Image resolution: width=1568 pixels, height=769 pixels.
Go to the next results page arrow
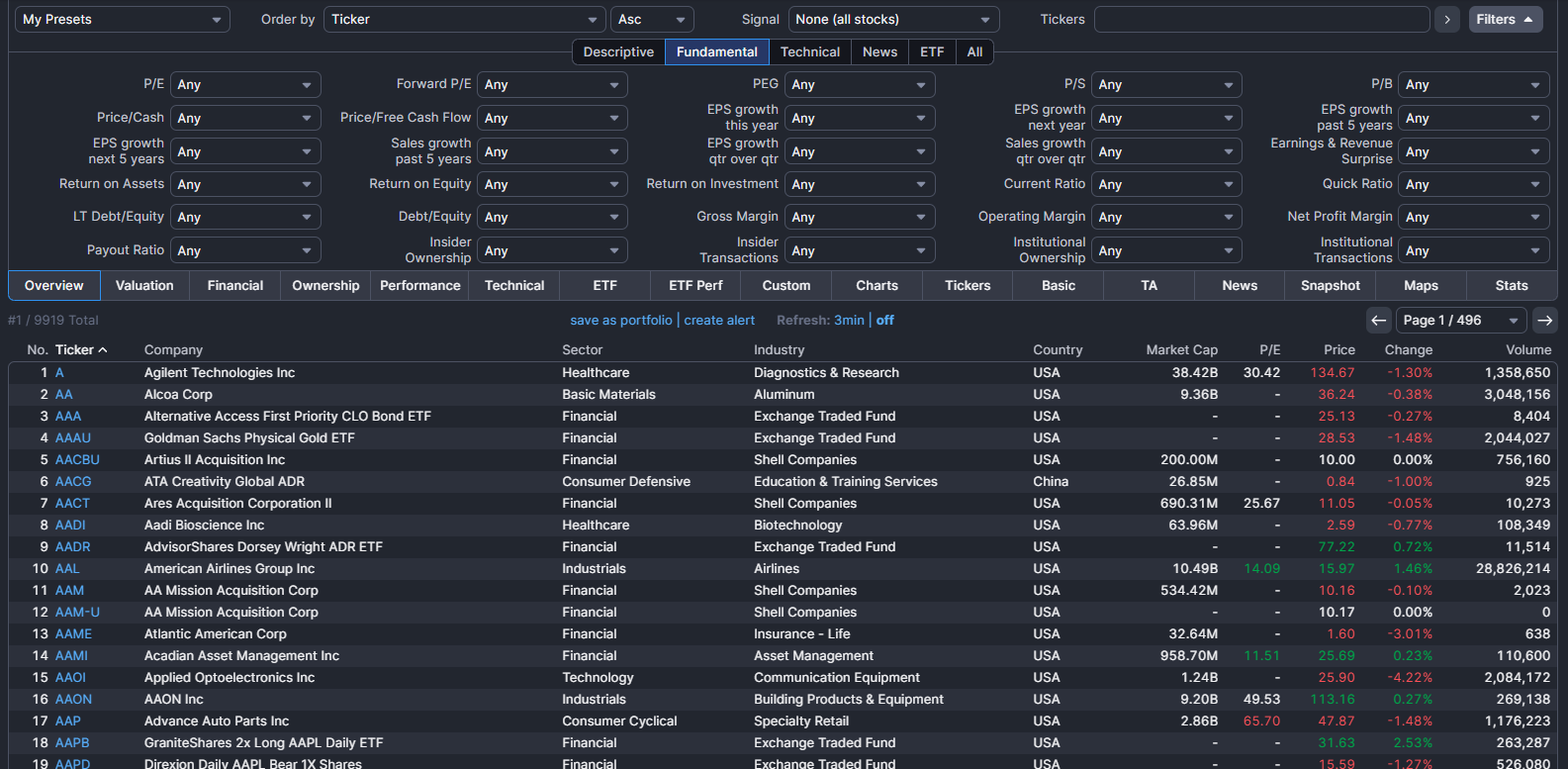pyautogui.click(x=1544, y=321)
